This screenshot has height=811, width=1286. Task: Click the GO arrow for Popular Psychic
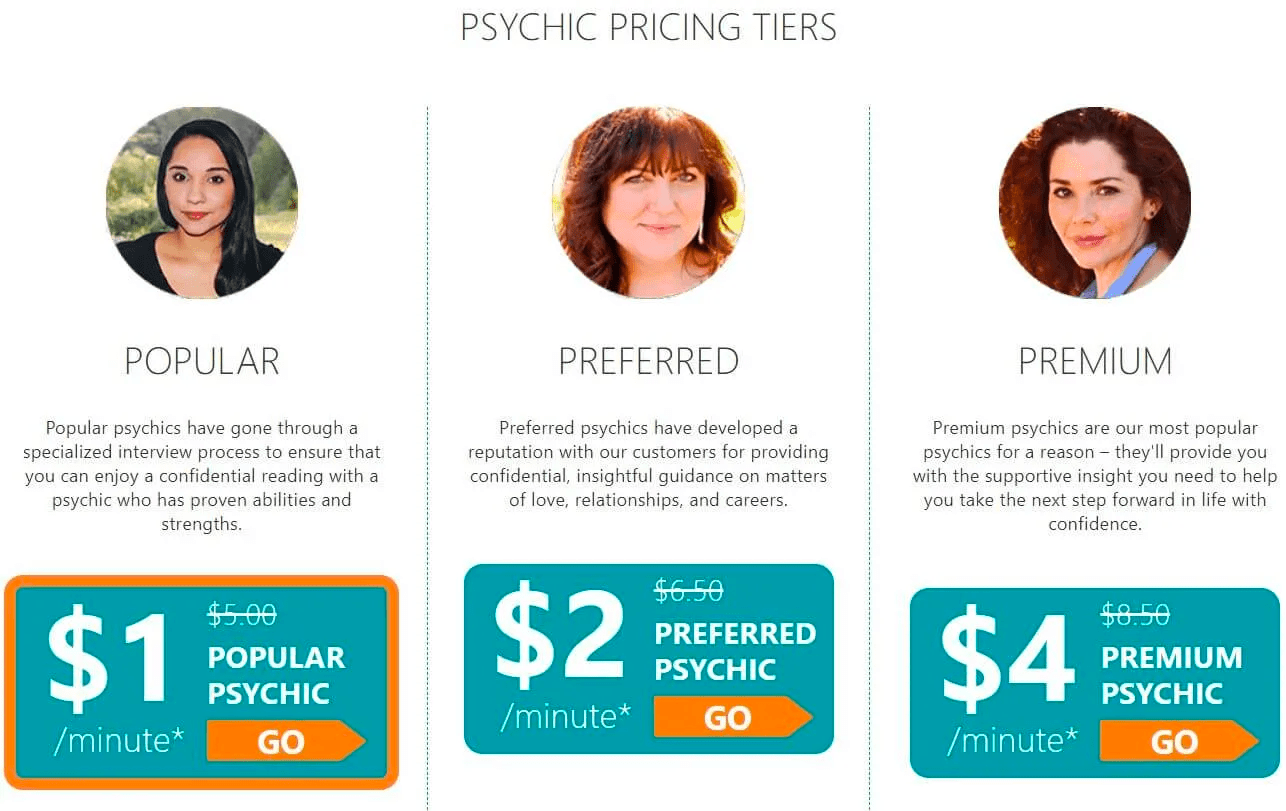click(x=288, y=742)
